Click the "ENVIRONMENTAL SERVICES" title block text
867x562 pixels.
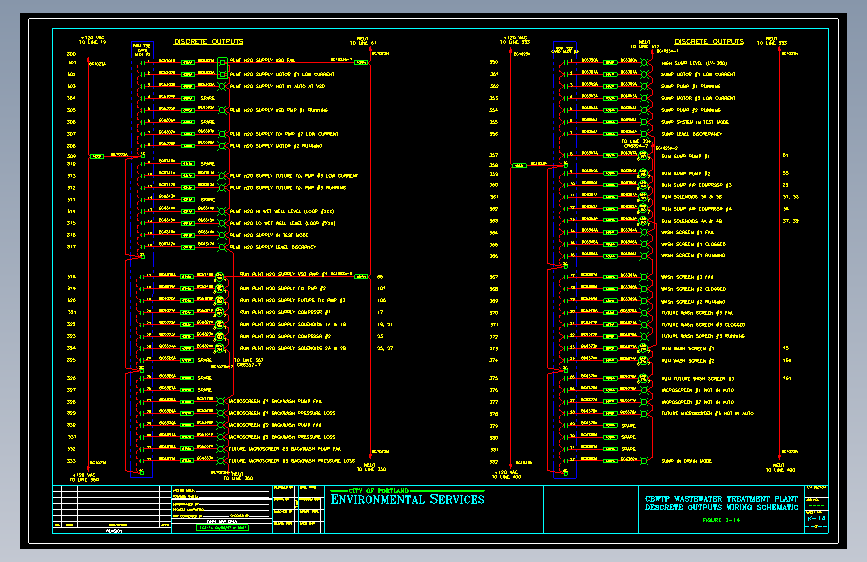408,499
